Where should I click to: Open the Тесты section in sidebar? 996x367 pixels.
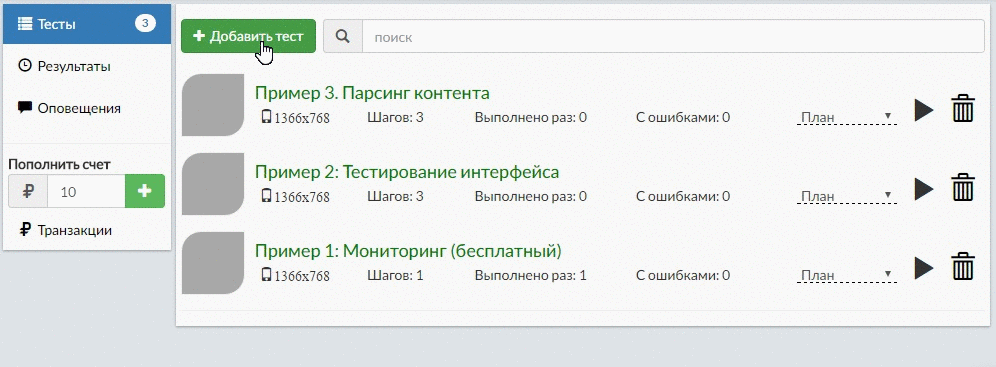click(87, 24)
